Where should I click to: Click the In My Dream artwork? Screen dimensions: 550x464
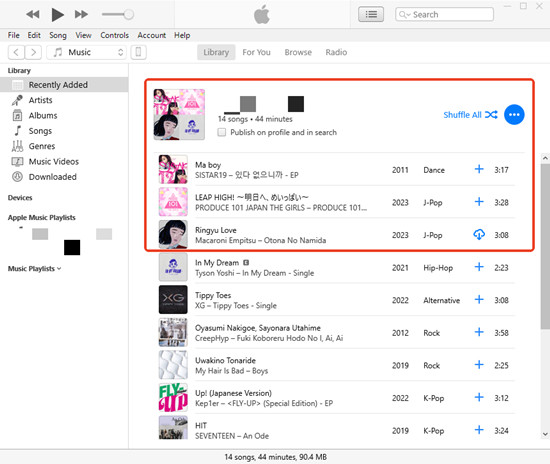point(173,268)
